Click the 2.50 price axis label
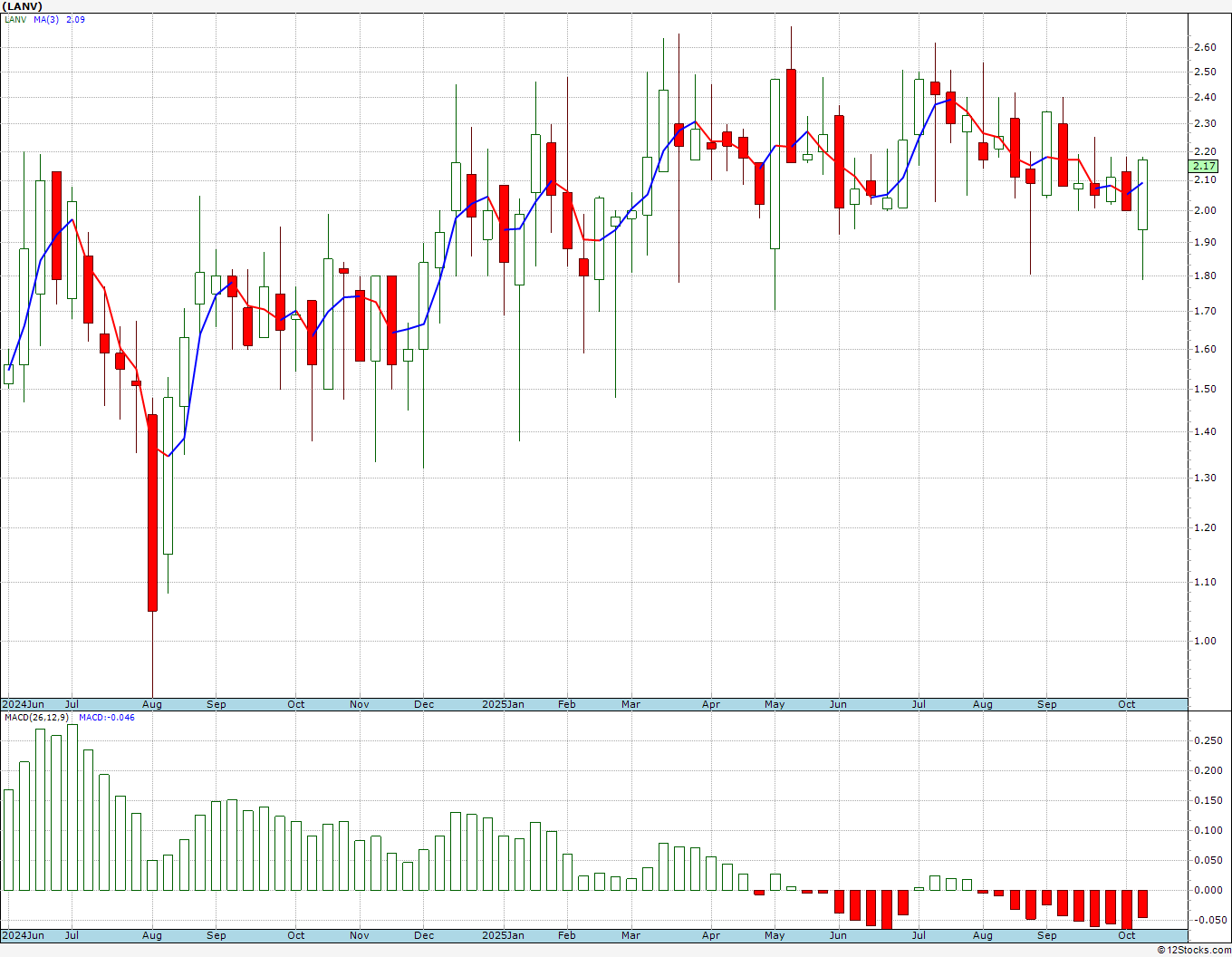Screen dimensions: 1232x957 pyautogui.click(x=1205, y=72)
